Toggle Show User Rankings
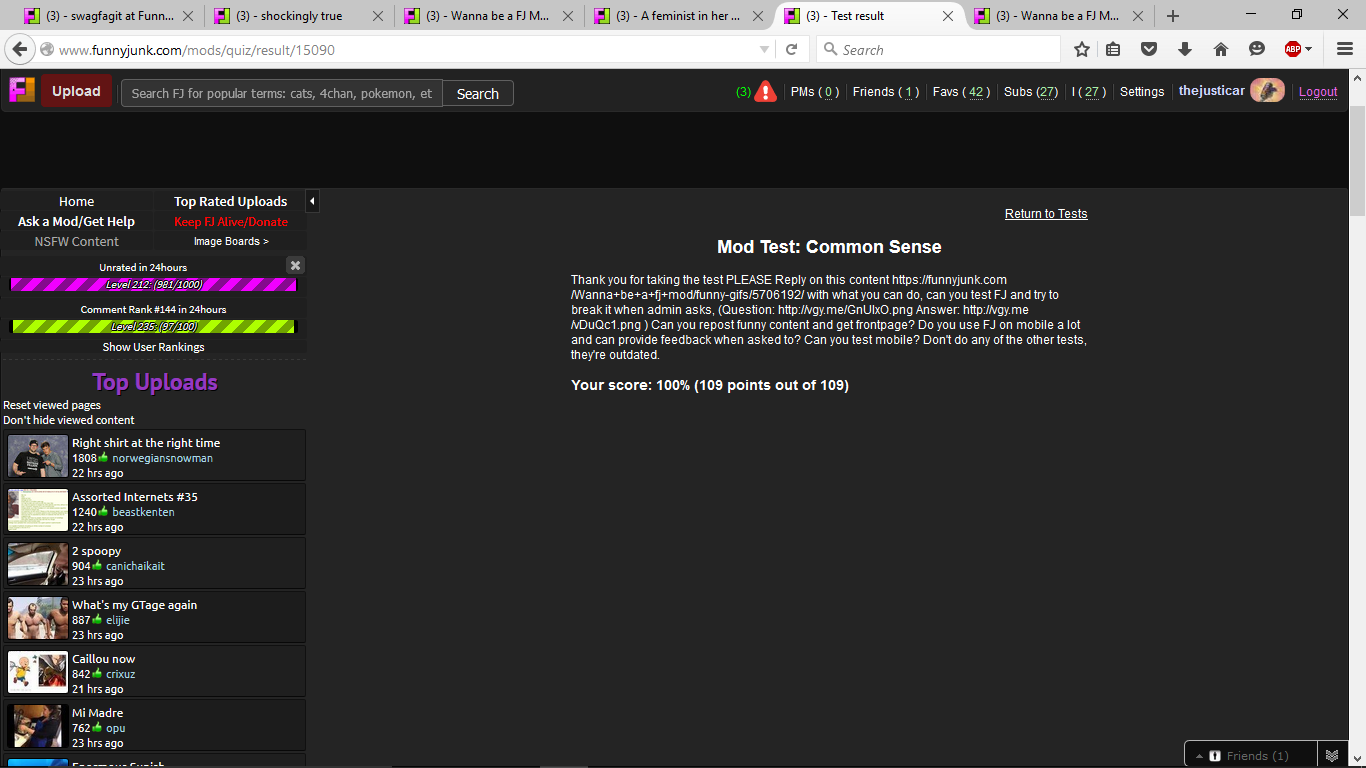Image resolution: width=1366 pixels, height=768 pixels. [153, 347]
